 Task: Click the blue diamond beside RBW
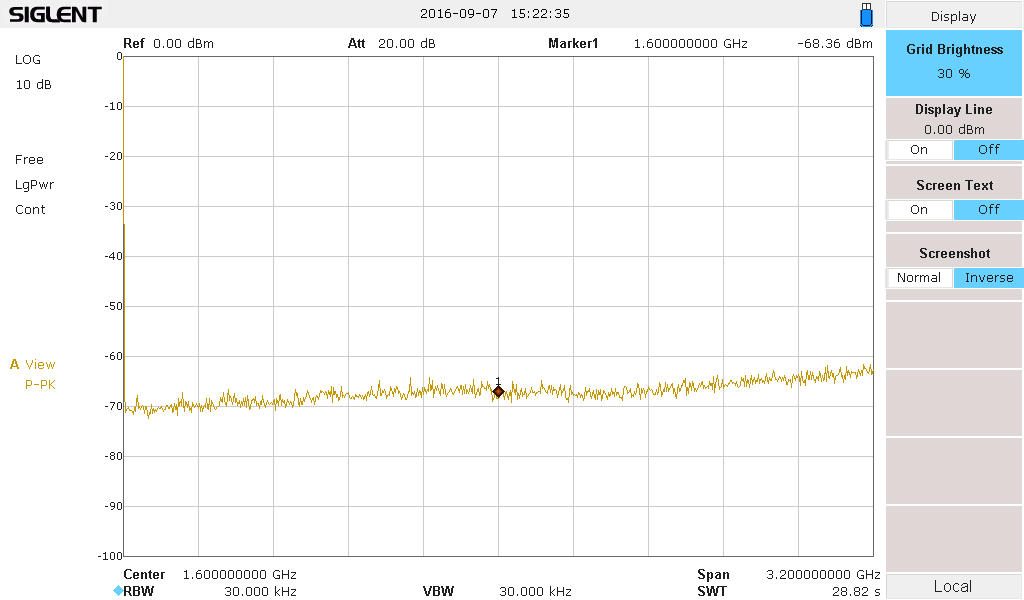pos(117,591)
